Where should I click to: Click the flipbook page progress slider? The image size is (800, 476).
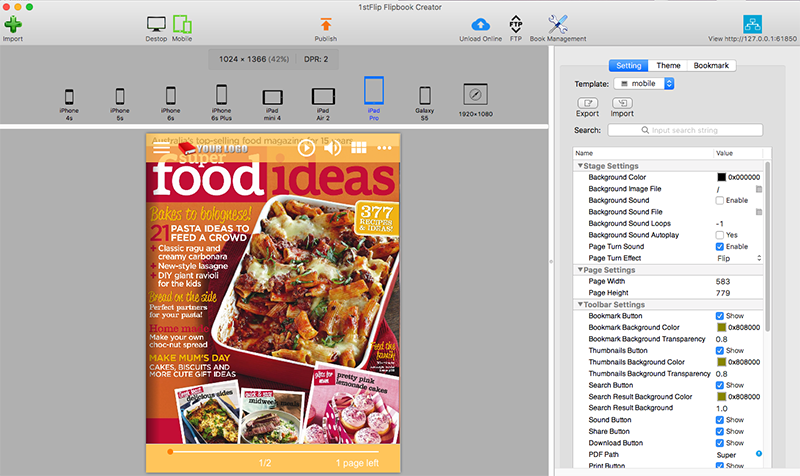pyautogui.click(x=273, y=452)
